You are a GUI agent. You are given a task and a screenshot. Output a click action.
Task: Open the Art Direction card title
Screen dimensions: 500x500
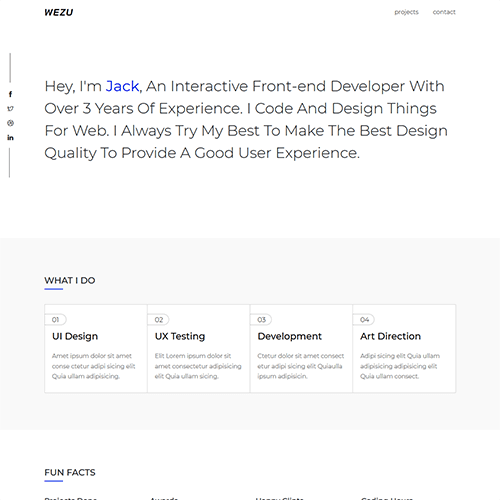point(390,336)
